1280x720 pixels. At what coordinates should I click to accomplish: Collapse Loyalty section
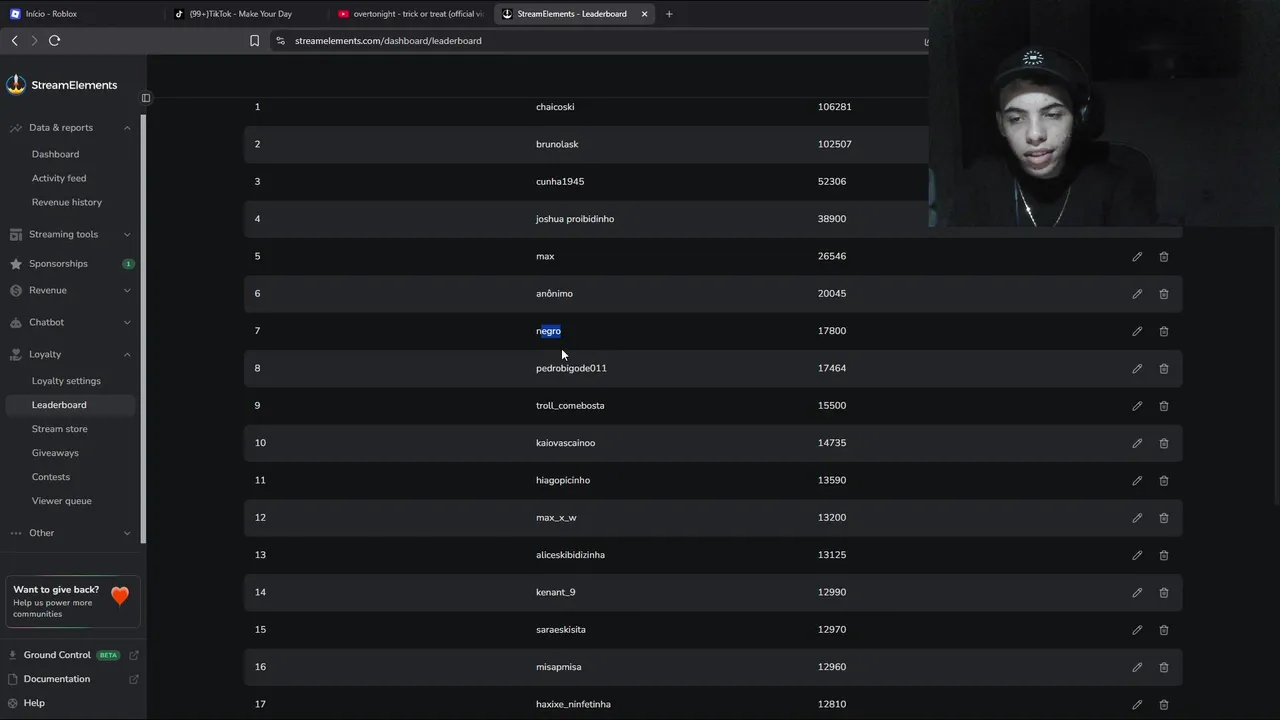pos(127,355)
